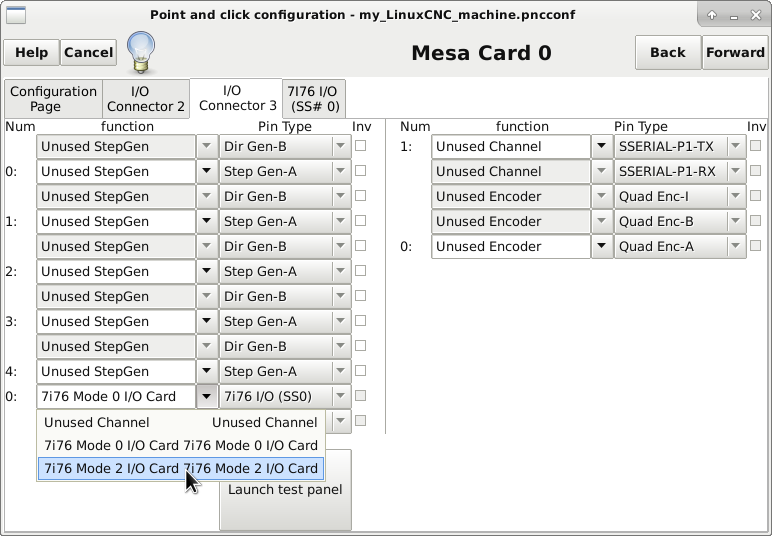Expand the Unused Channel dropdown on SSERIAL-P1-TX row
Image resolution: width=772 pixels, height=536 pixels.
click(x=601, y=146)
